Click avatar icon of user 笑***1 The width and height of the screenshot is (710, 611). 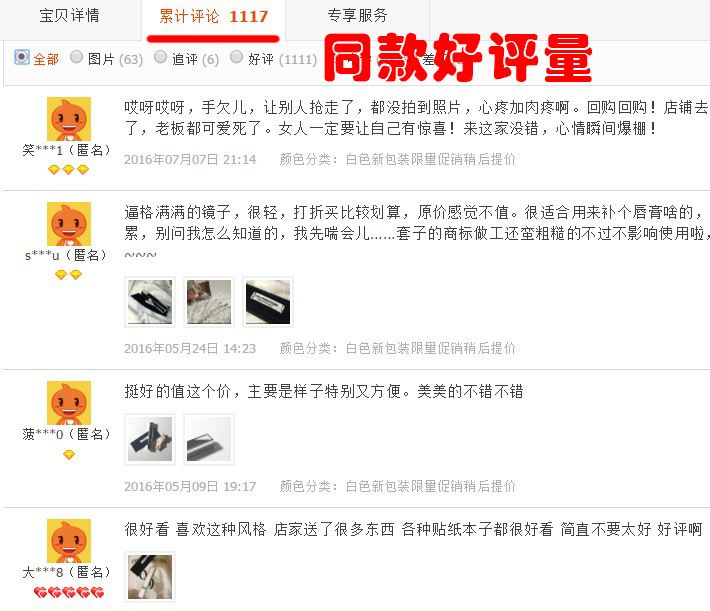(69, 119)
